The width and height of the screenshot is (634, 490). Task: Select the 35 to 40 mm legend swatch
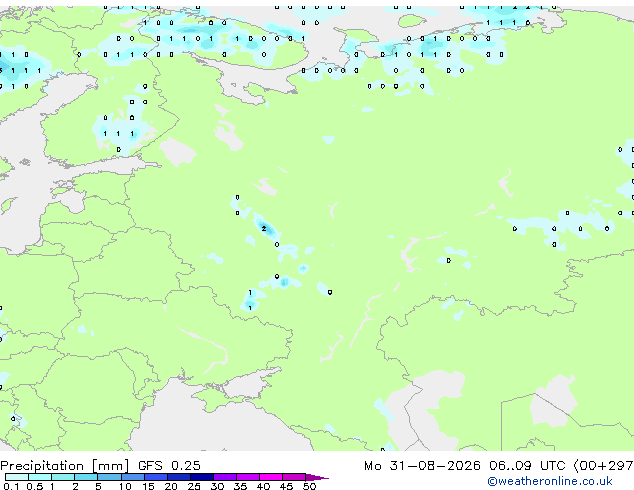pyautogui.click(x=248, y=477)
